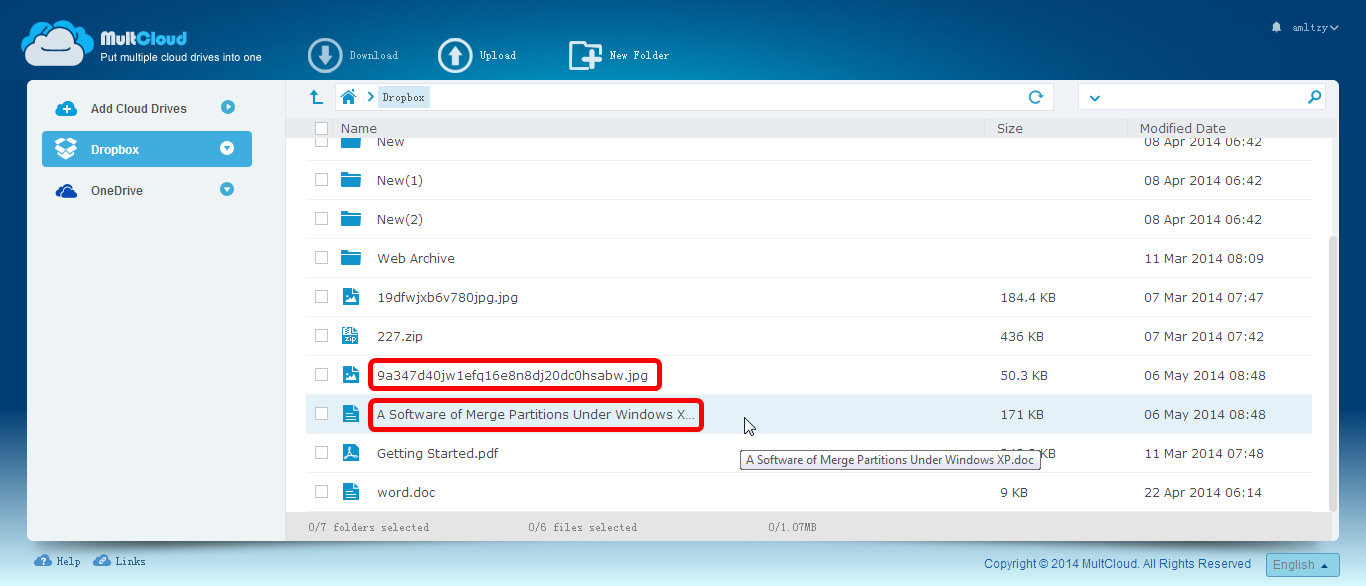Viewport: 1366px width, 586px height.
Task: Check the box for Getting Started.pdf
Action: pos(321,453)
